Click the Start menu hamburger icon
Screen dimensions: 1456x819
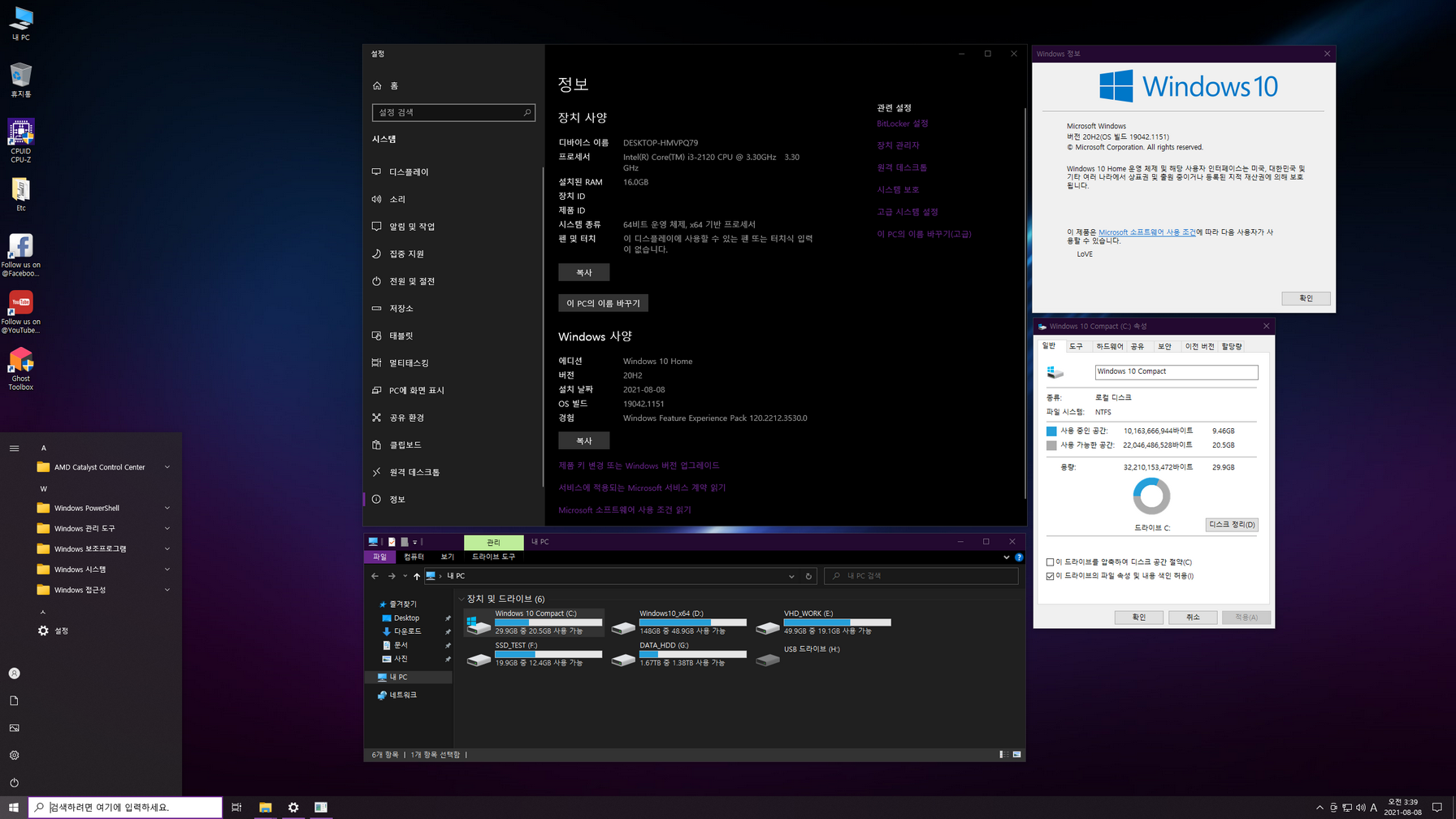[14, 448]
